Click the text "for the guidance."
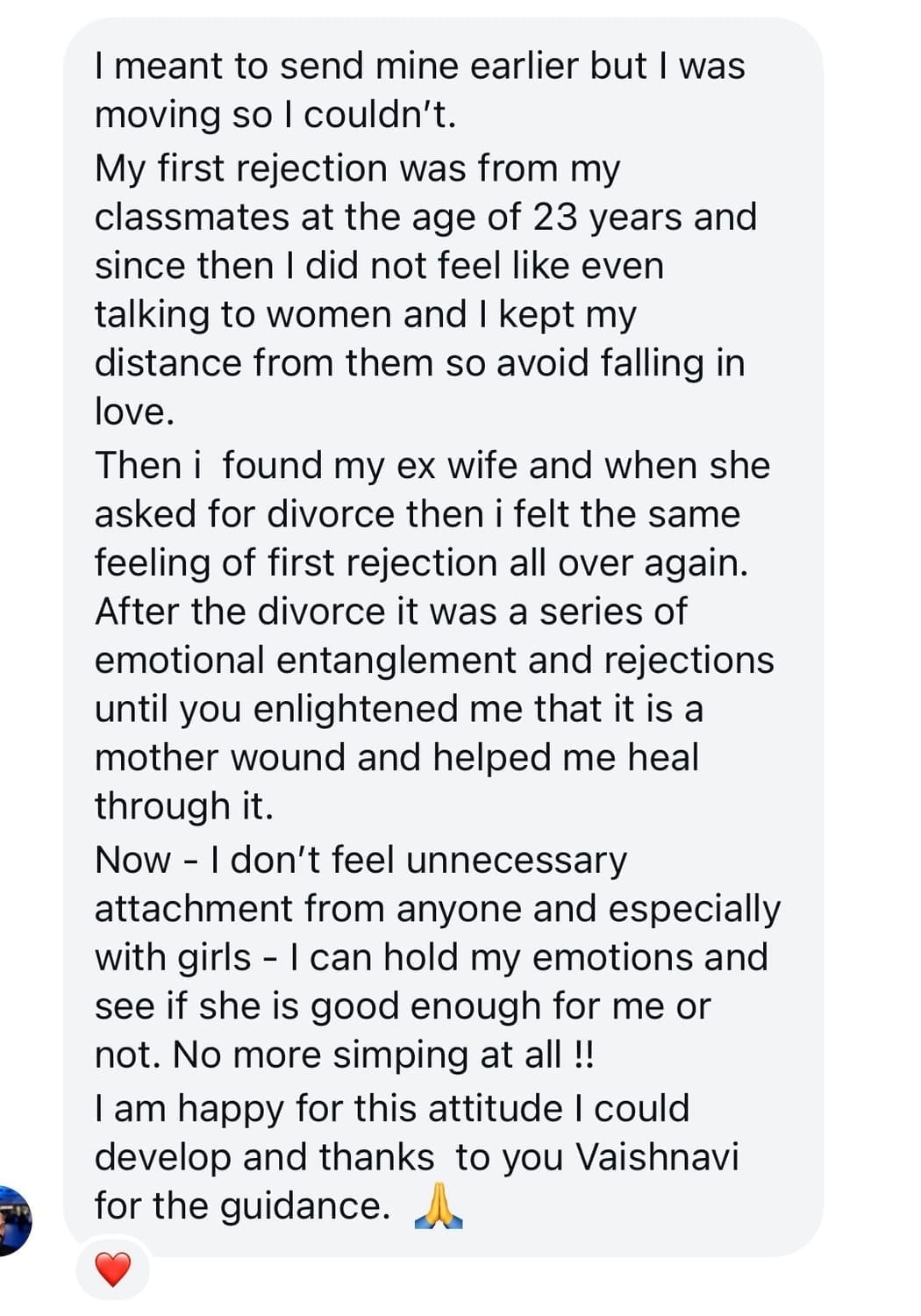The image size is (921, 1316). 242,1206
